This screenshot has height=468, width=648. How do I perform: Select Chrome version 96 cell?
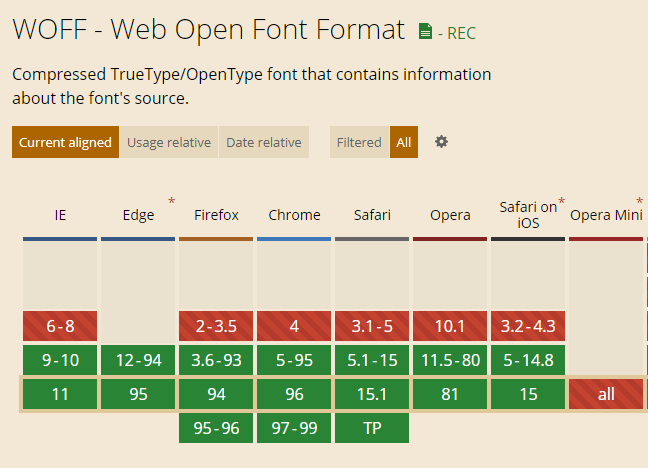[x=294, y=394]
